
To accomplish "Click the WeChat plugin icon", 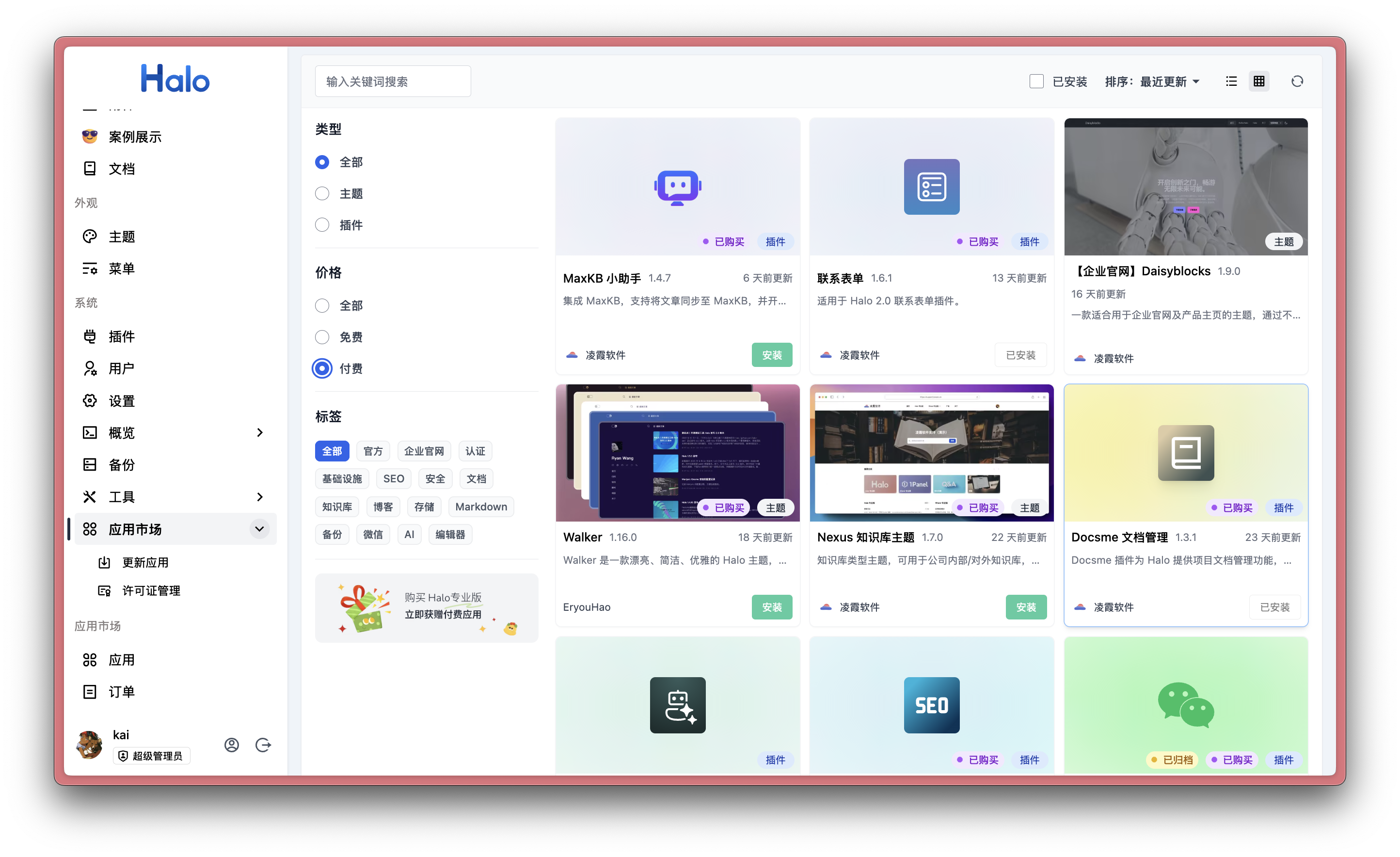I will point(1186,705).
